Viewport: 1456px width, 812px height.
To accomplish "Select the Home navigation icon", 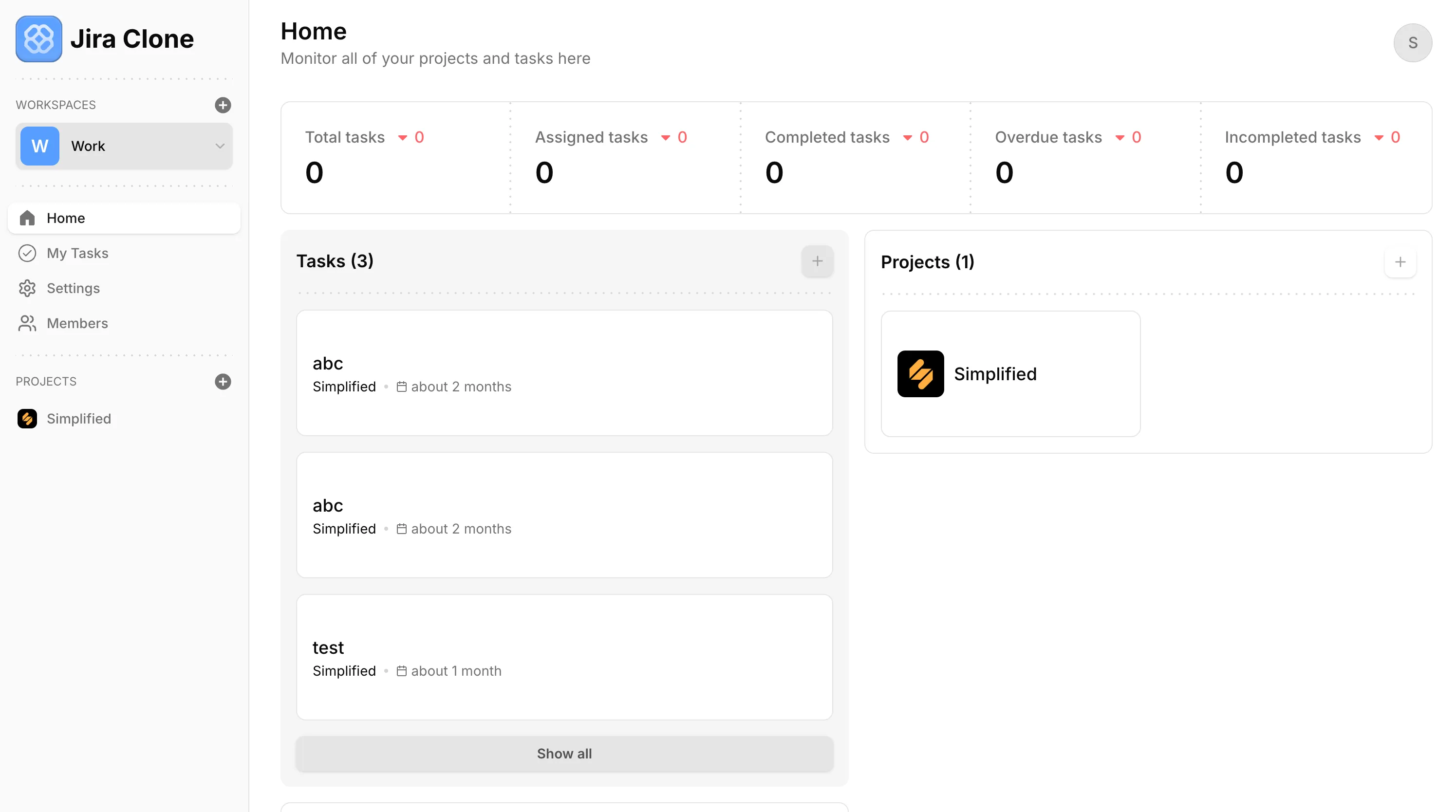I will pyautogui.click(x=27, y=218).
